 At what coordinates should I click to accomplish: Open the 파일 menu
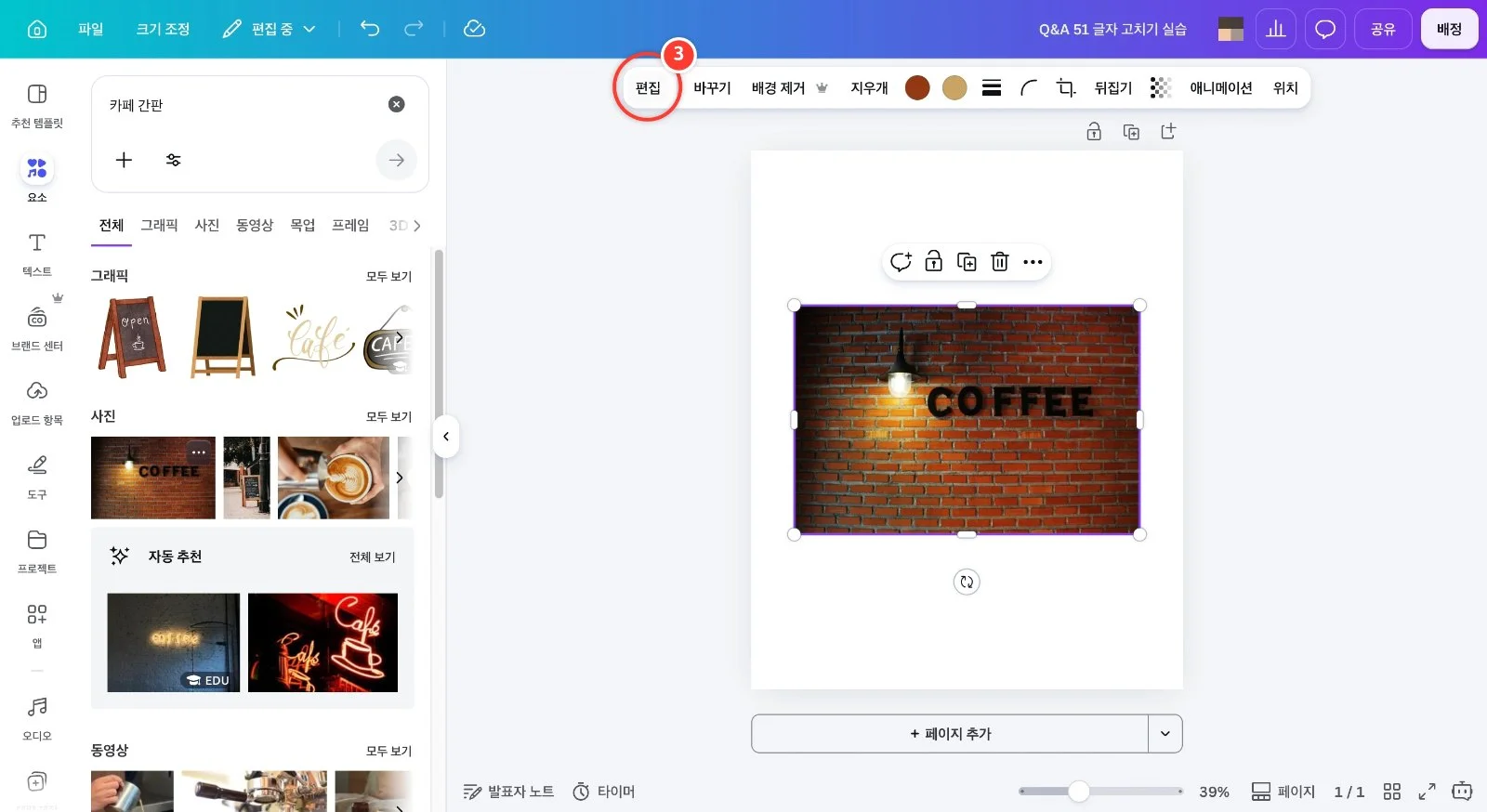click(91, 29)
